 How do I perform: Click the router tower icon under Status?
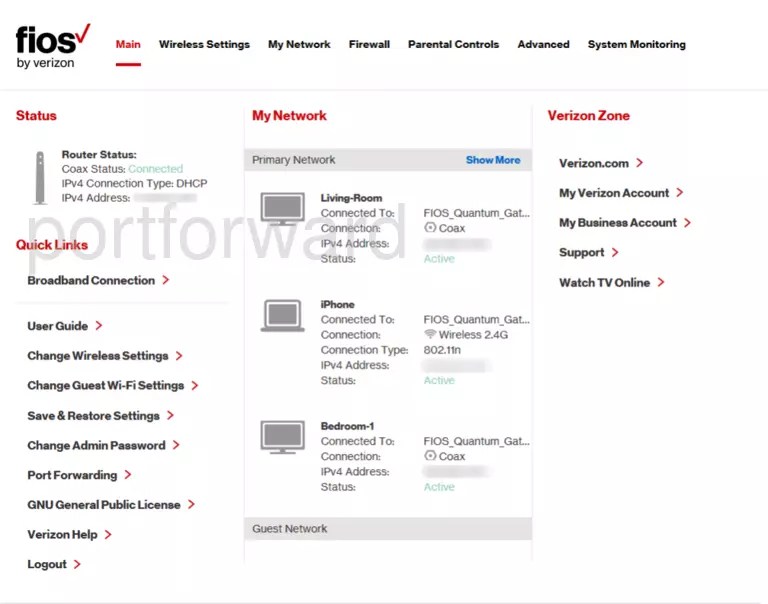click(40, 177)
